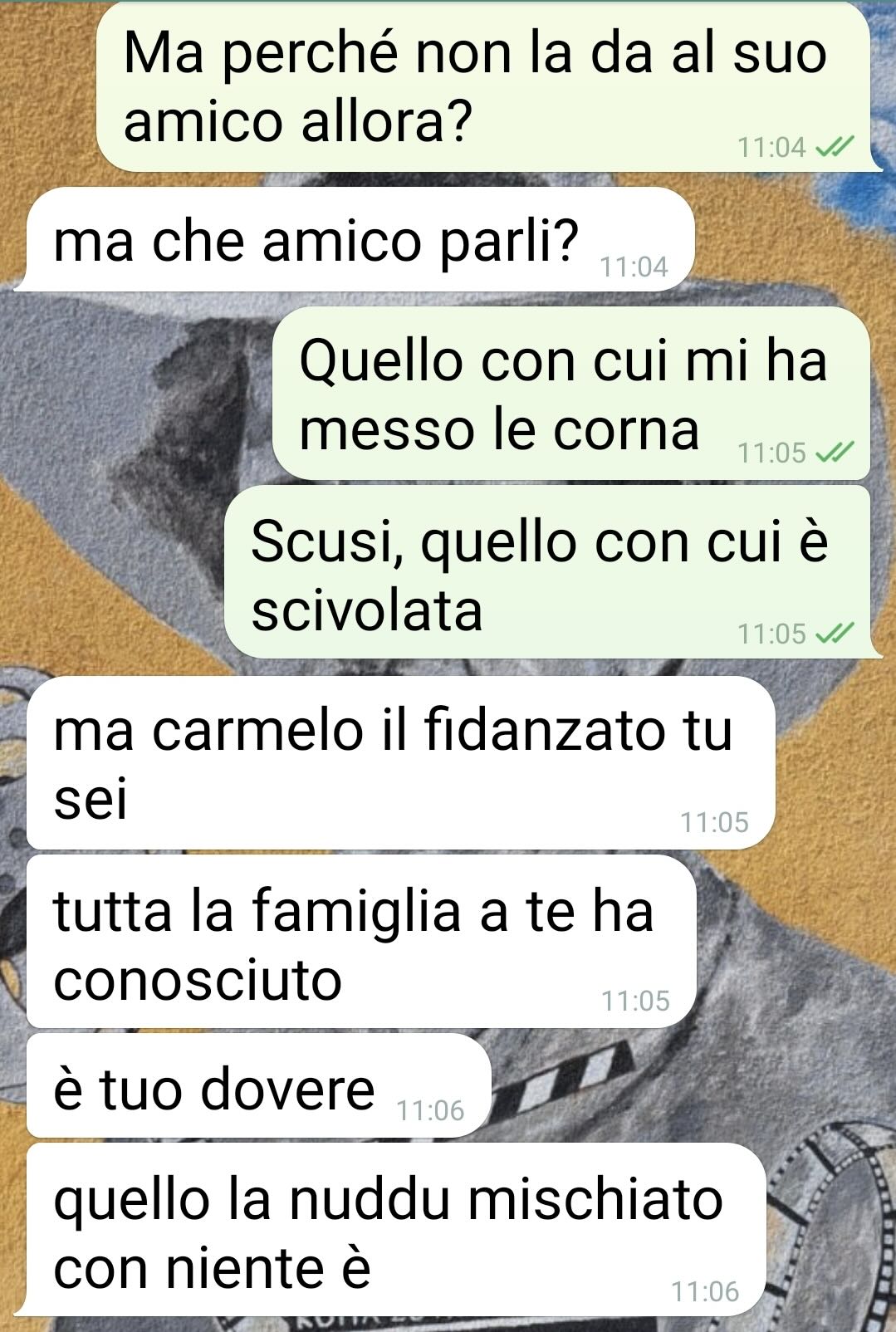Tap 11:05 timestamp on 'carmelo il fidanzato' bubble
896x1332 pixels.
(715, 823)
